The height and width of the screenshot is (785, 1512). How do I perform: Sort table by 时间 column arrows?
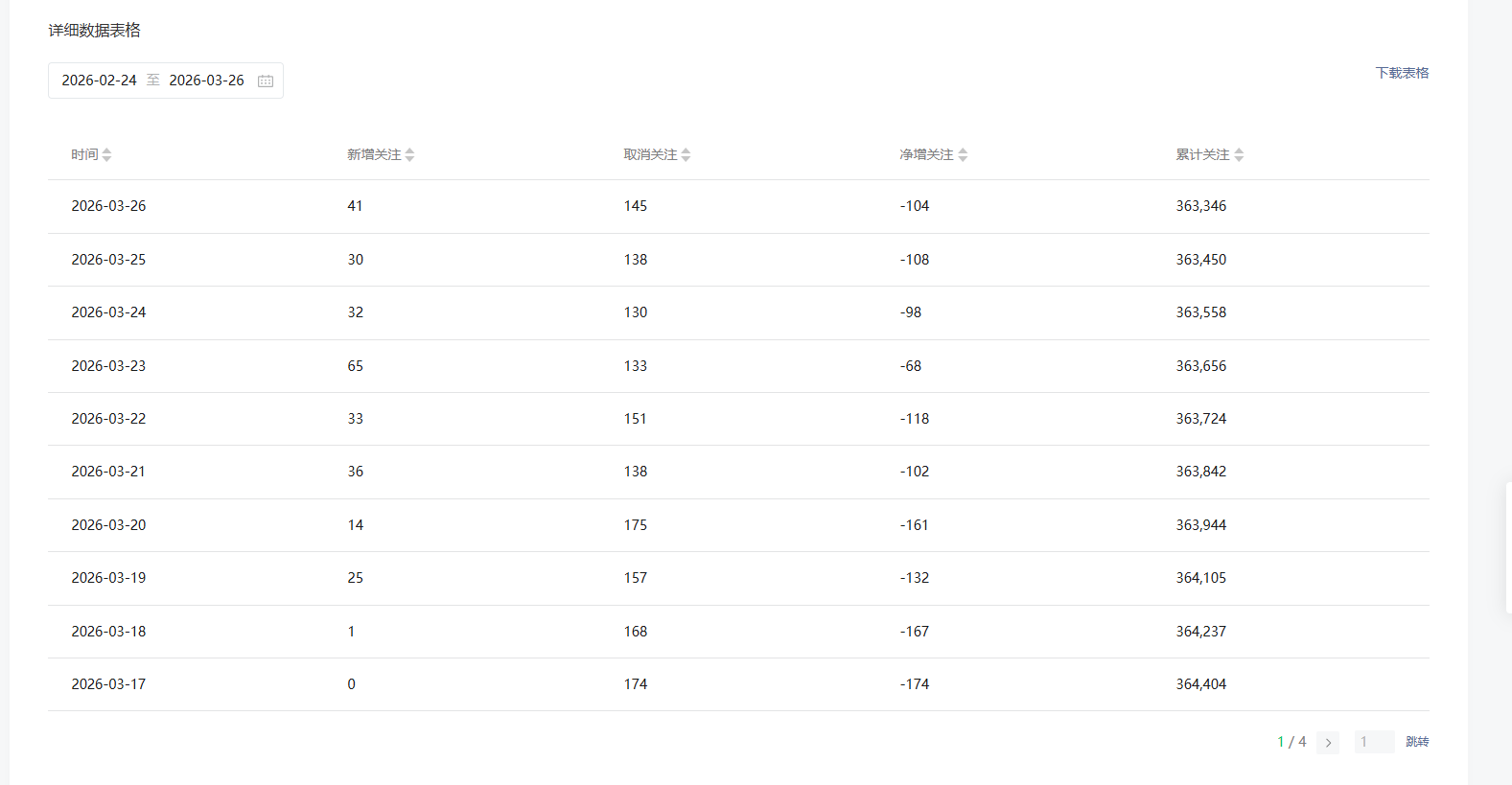coord(106,154)
